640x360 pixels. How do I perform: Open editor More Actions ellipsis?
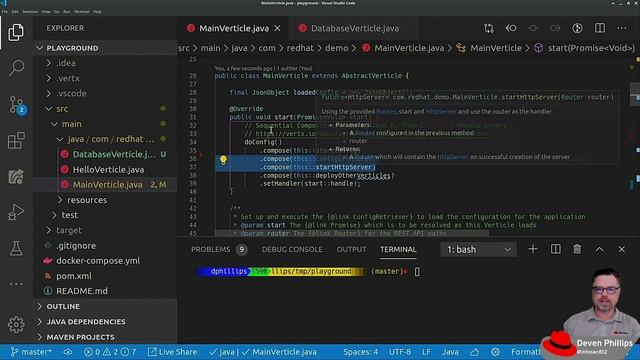[622, 28]
